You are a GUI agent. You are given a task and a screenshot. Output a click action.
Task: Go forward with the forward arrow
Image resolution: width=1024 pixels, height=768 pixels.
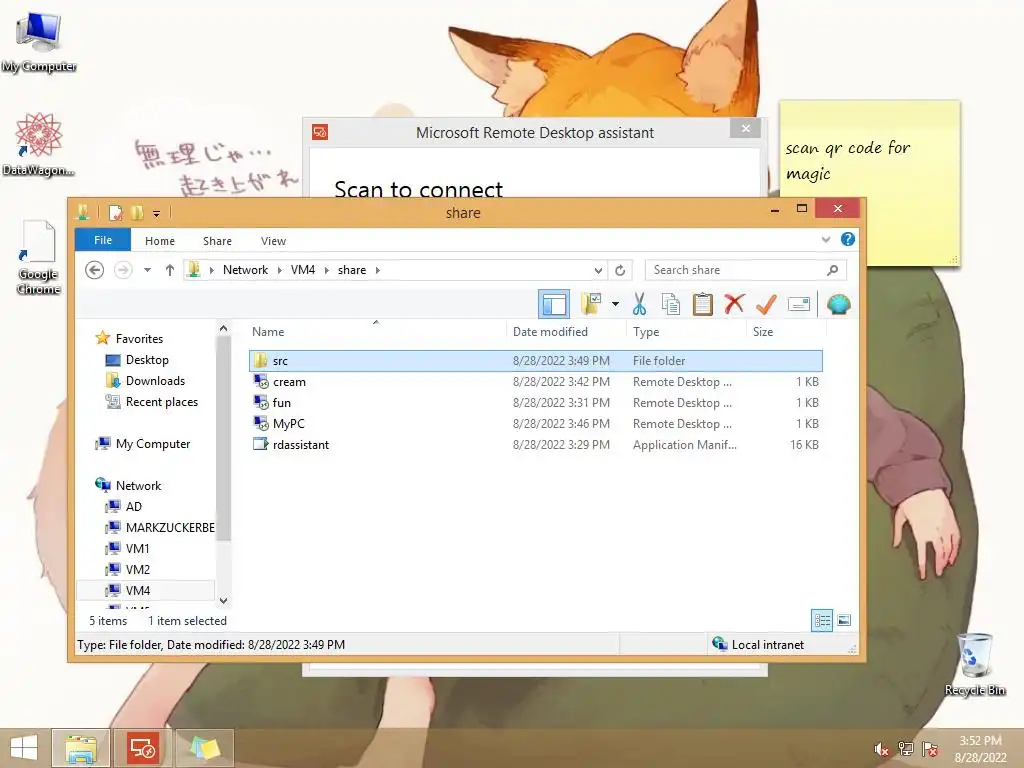(123, 270)
